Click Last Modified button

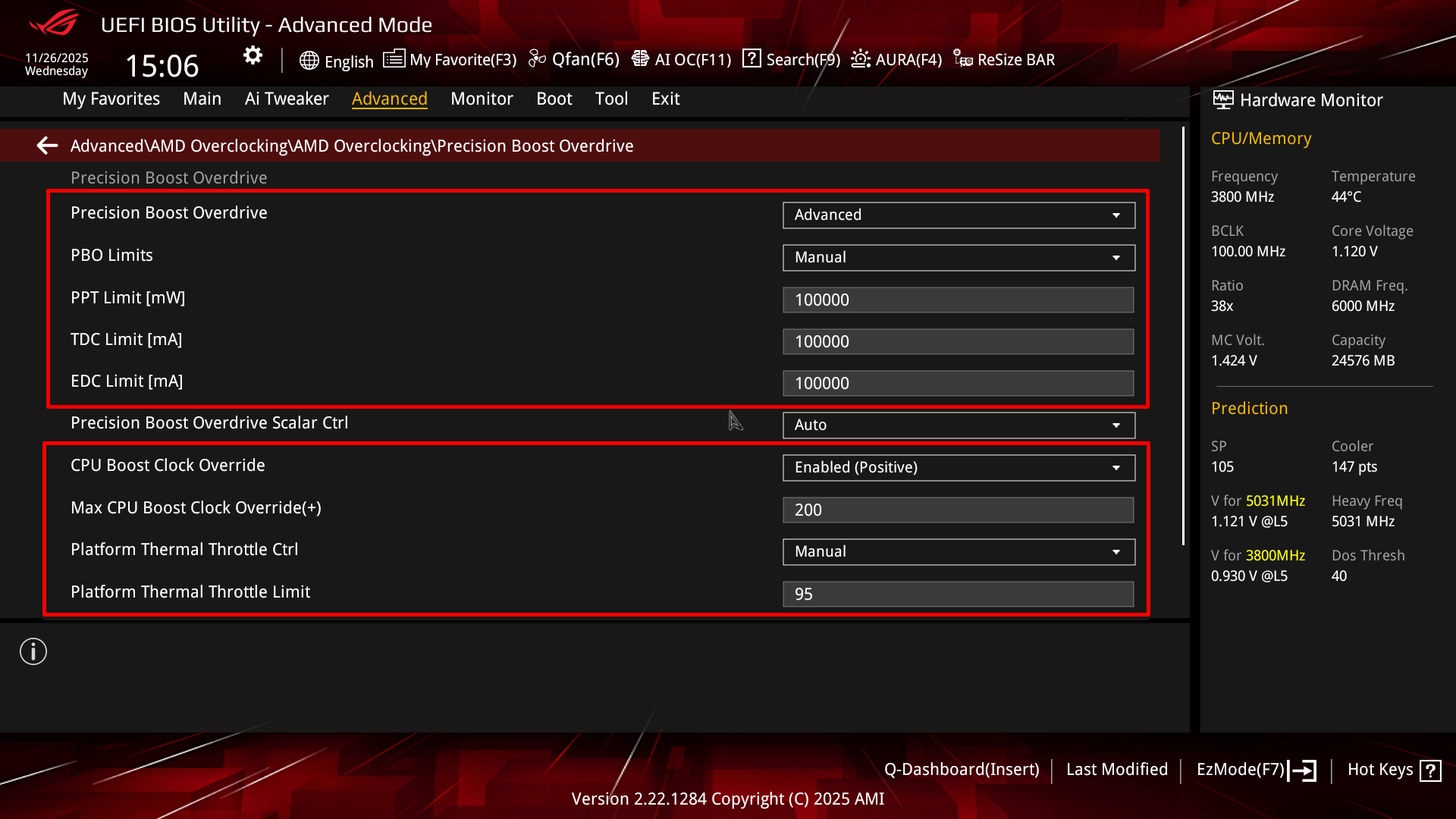pyautogui.click(x=1116, y=770)
